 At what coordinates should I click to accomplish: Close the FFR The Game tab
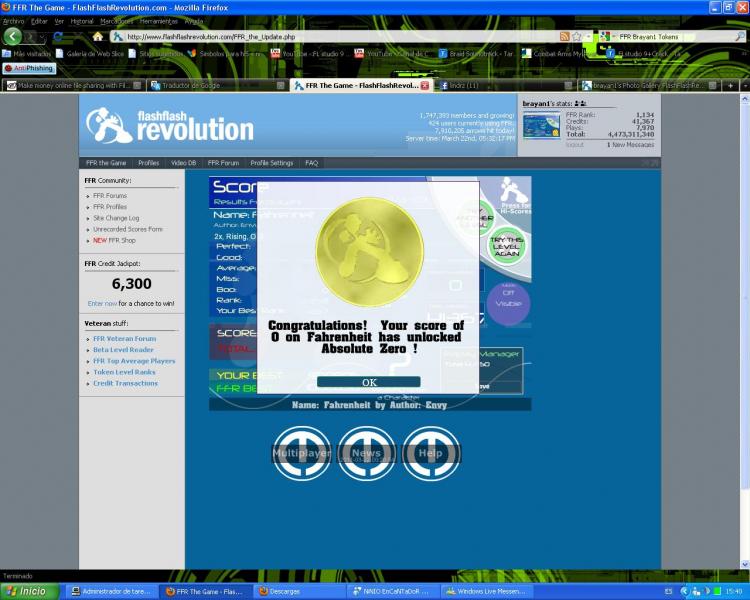click(x=425, y=86)
